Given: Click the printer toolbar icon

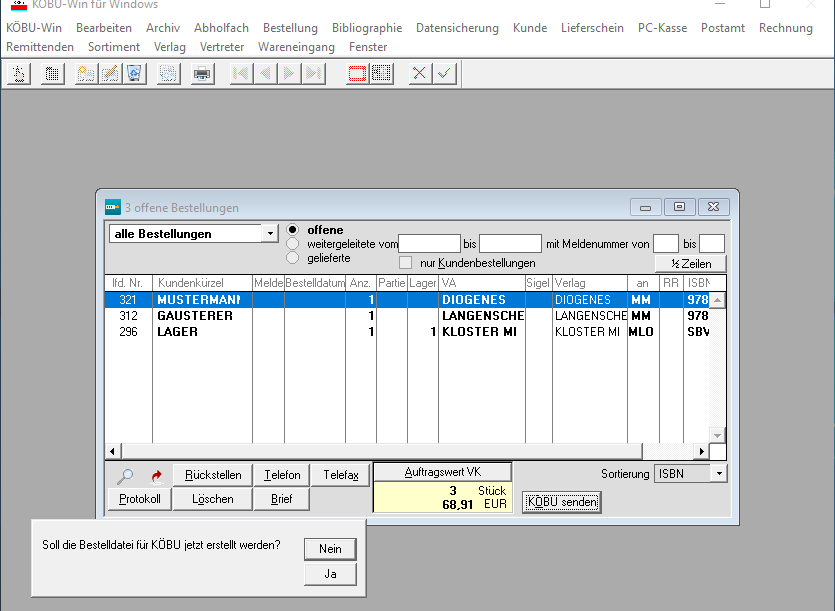Looking at the screenshot, I should tap(202, 74).
